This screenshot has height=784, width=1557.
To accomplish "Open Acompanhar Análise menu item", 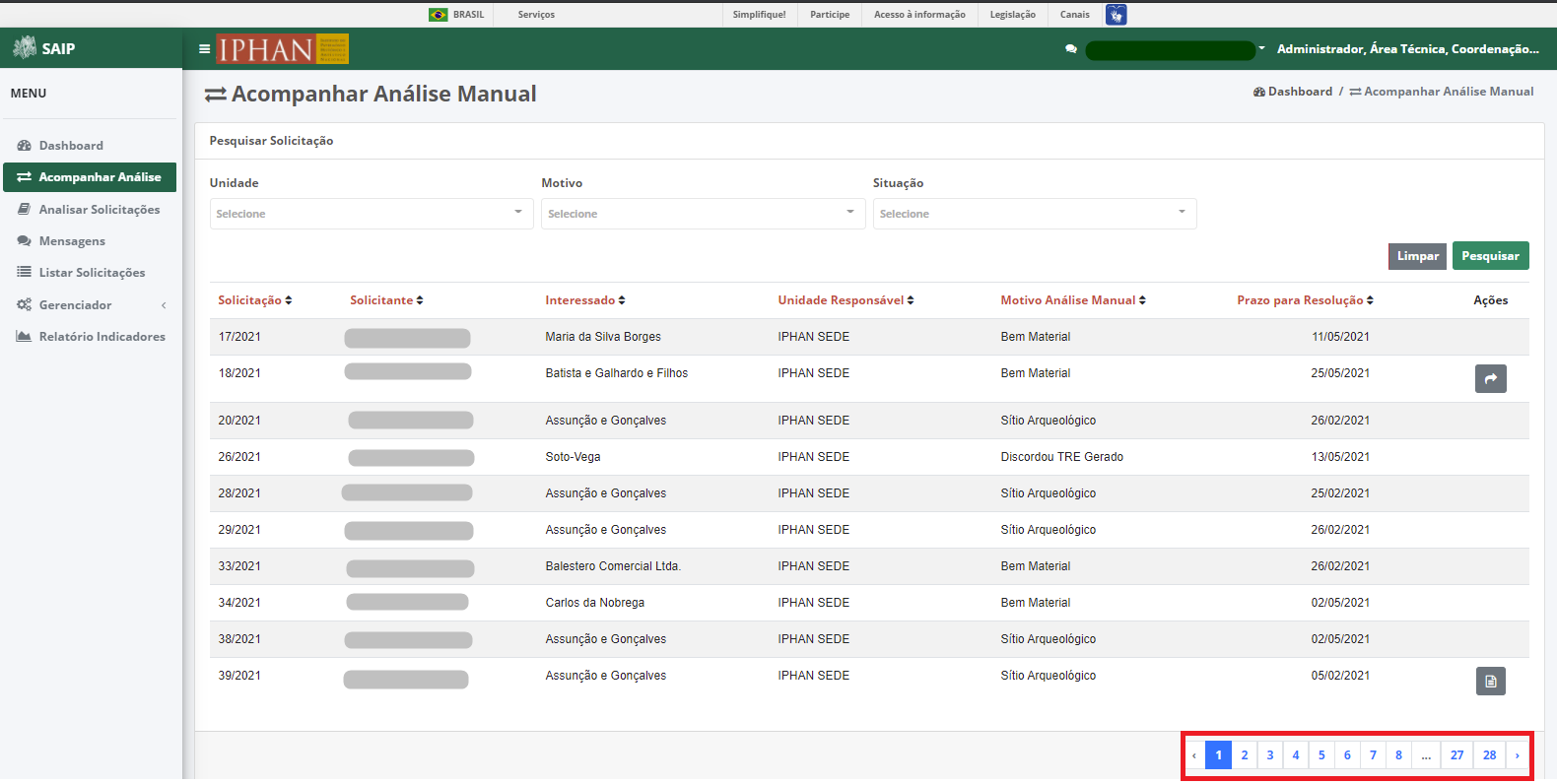I will [x=90, y=177].
